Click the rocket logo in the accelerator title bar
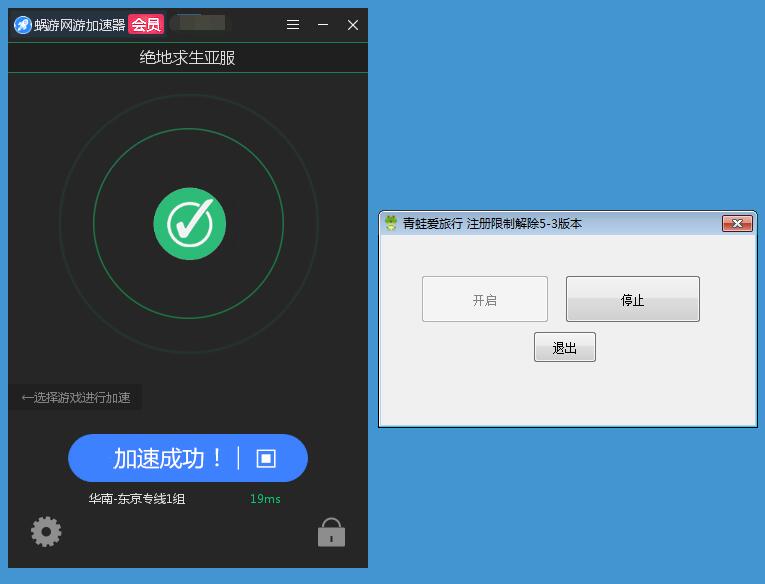Screen dimensions: 765x584 (22, 25)
